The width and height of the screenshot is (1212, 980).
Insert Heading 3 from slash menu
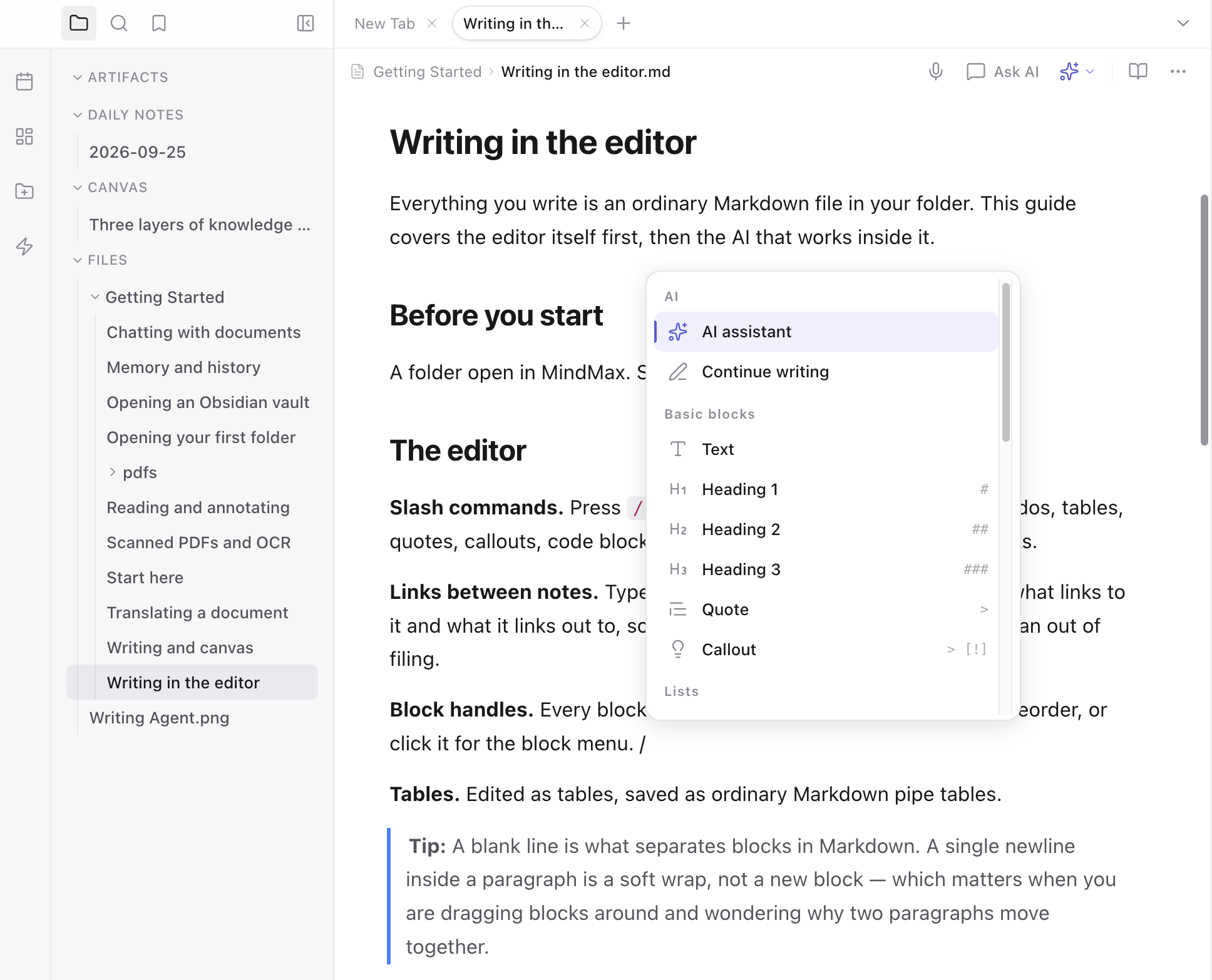pyautogui.click(x=826, y=569)
